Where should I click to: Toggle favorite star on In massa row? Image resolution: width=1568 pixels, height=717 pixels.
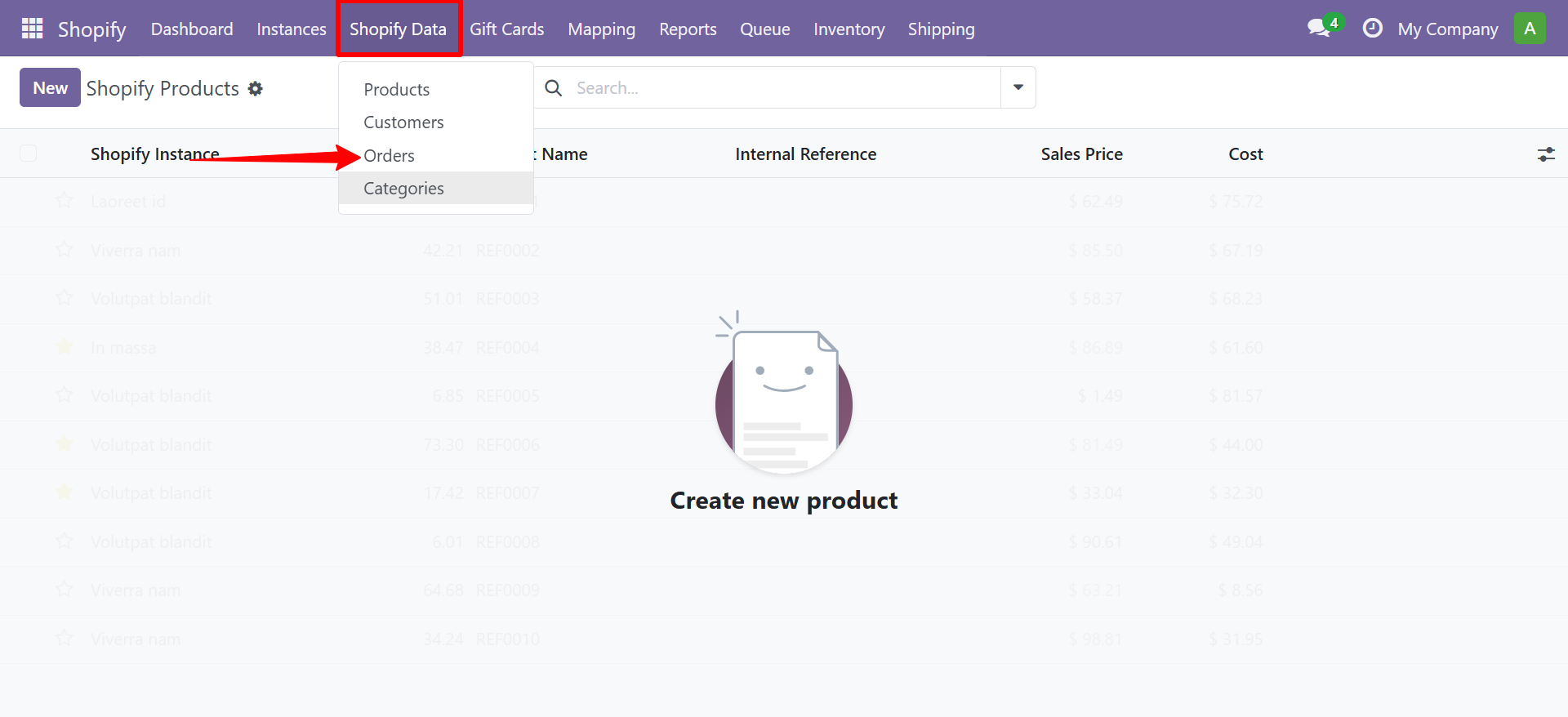(x=65, y=347)
